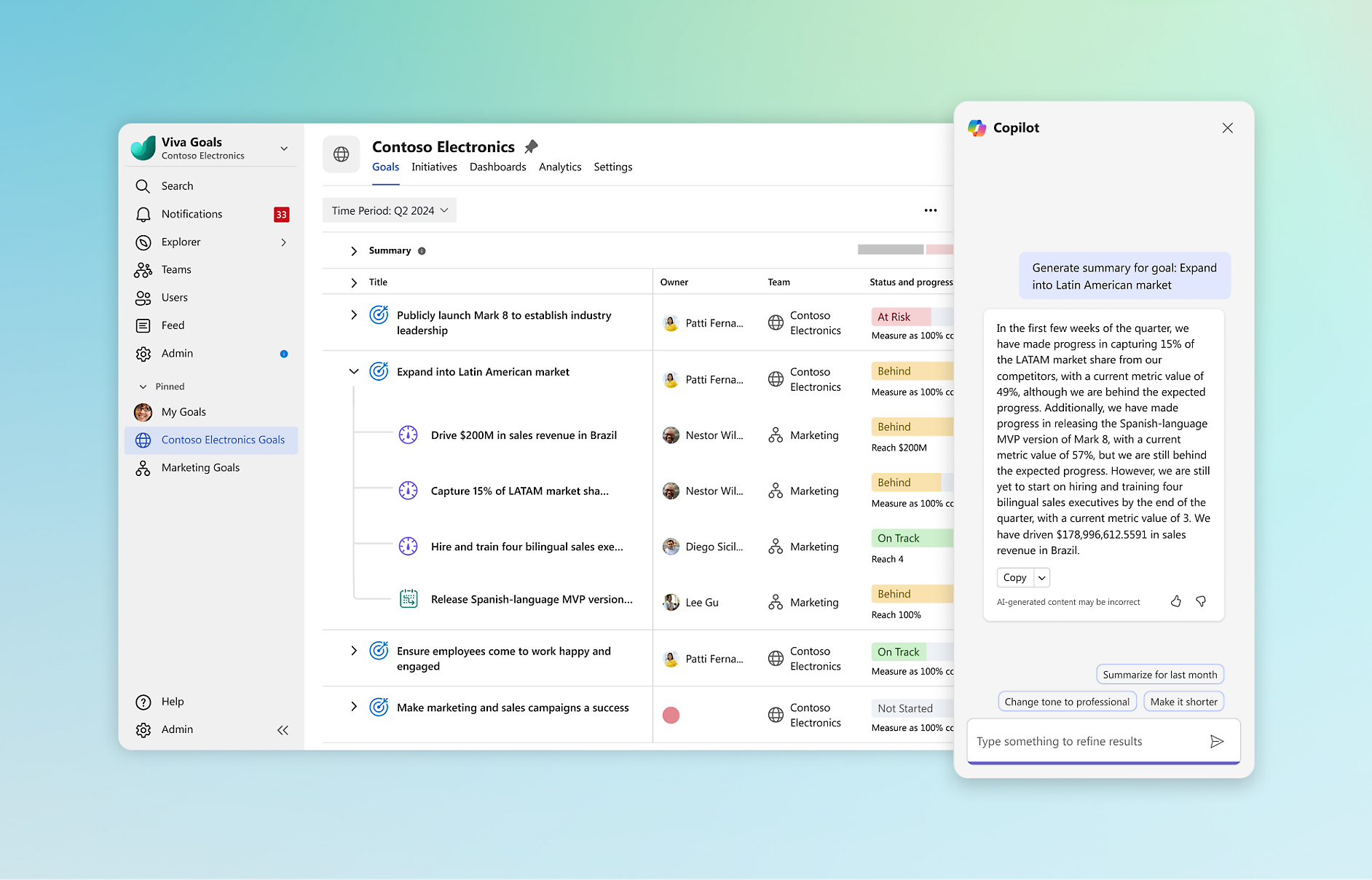This screenshot has width=1372, height=880.
Task: Switch to the Initiatives tab
Action: [434, 167]
